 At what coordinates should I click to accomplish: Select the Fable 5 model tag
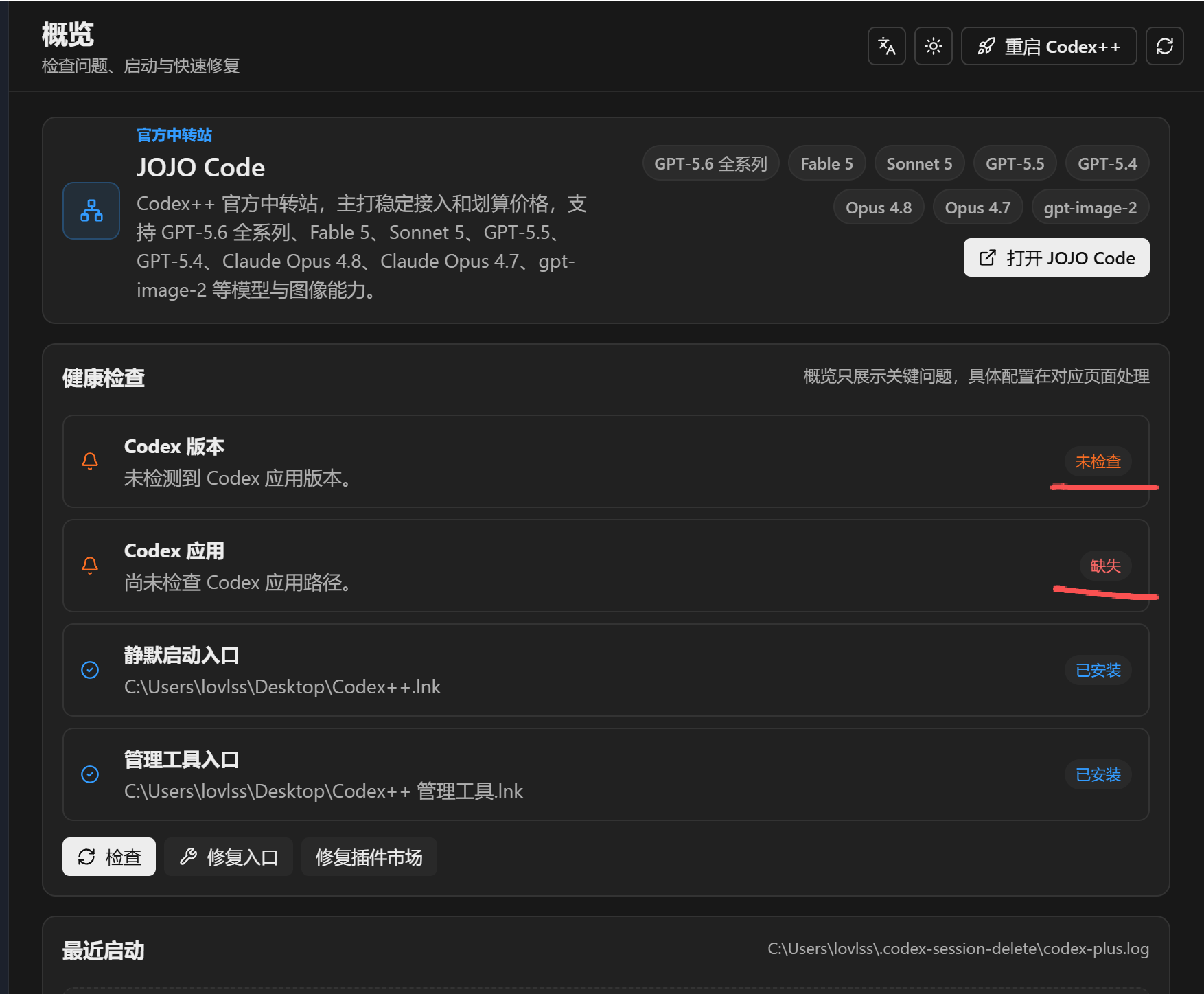click(826, 163)
